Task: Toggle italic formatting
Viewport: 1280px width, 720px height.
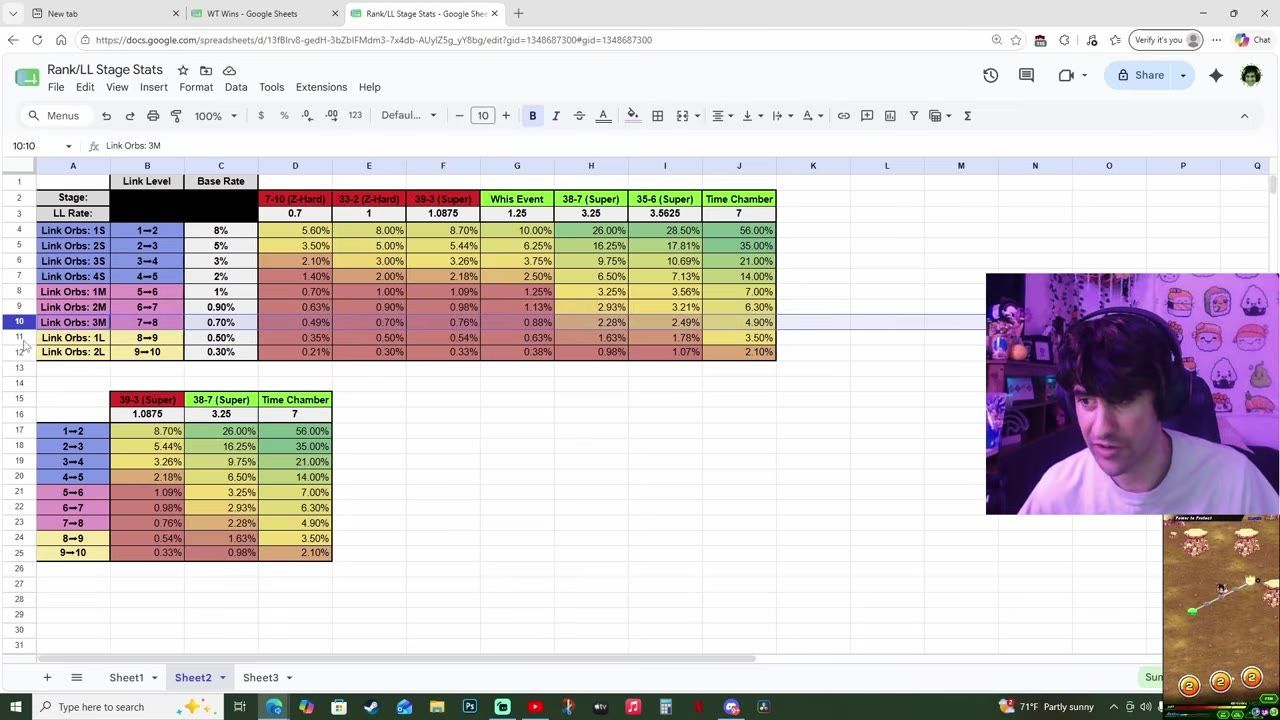Action: 556,116
